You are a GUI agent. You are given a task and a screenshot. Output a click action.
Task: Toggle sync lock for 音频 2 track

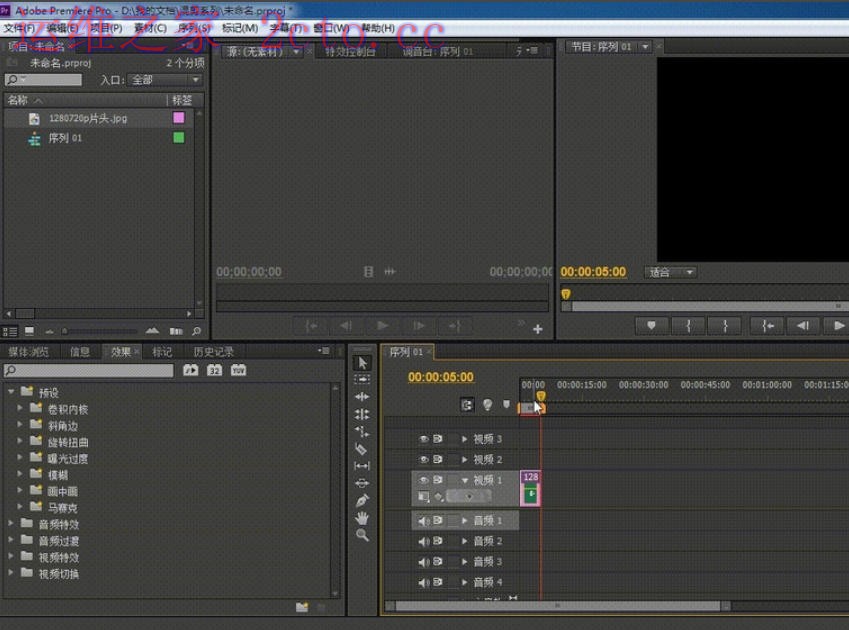click(438, 541)
